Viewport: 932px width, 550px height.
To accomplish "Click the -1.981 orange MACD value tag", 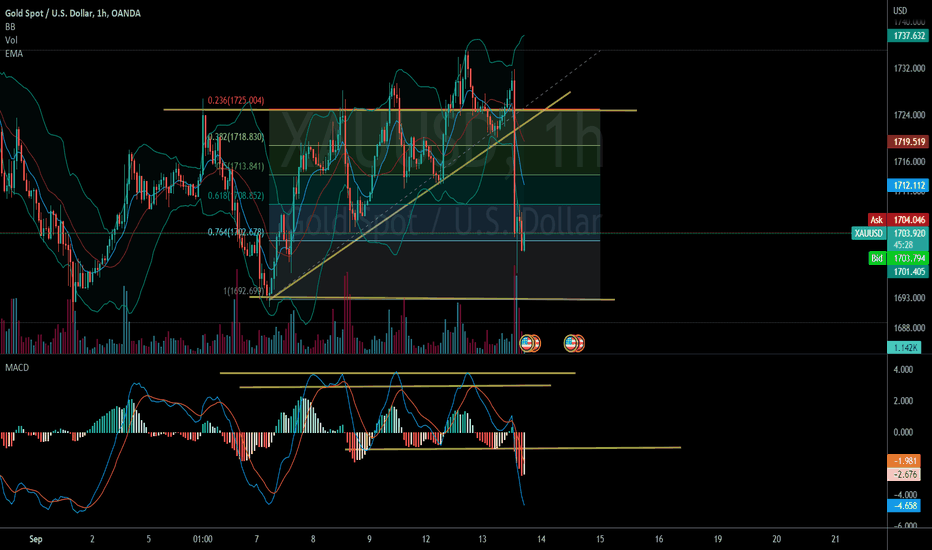I will coord(904,461).
